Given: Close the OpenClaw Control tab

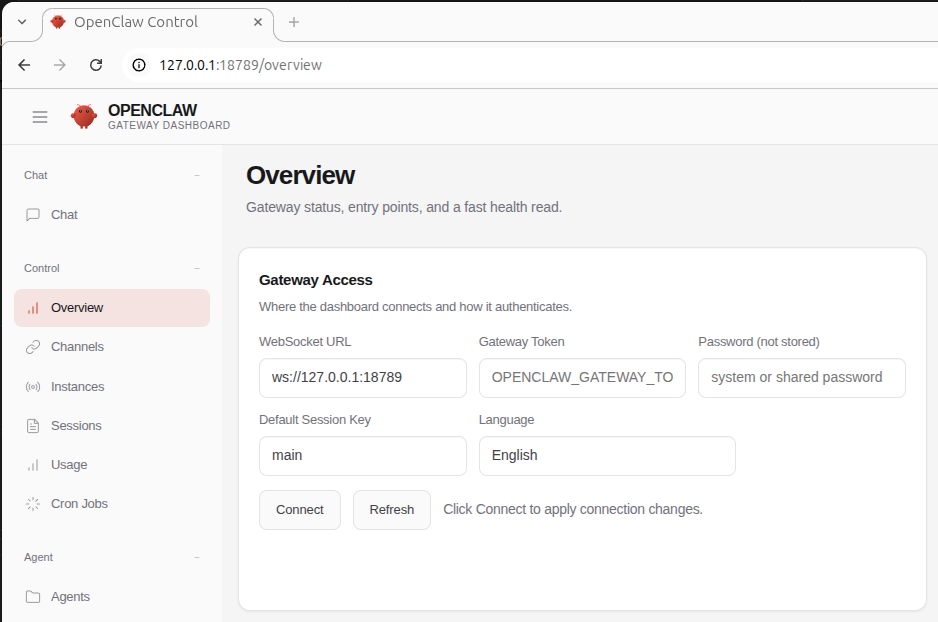Looking at the screenshot, I should pos(258,22).
